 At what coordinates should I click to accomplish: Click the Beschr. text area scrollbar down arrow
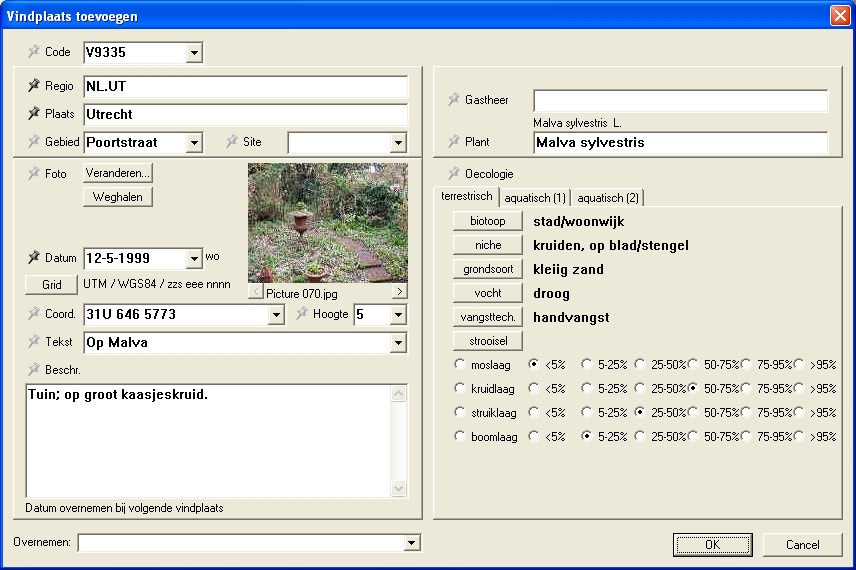coord(399,488)
